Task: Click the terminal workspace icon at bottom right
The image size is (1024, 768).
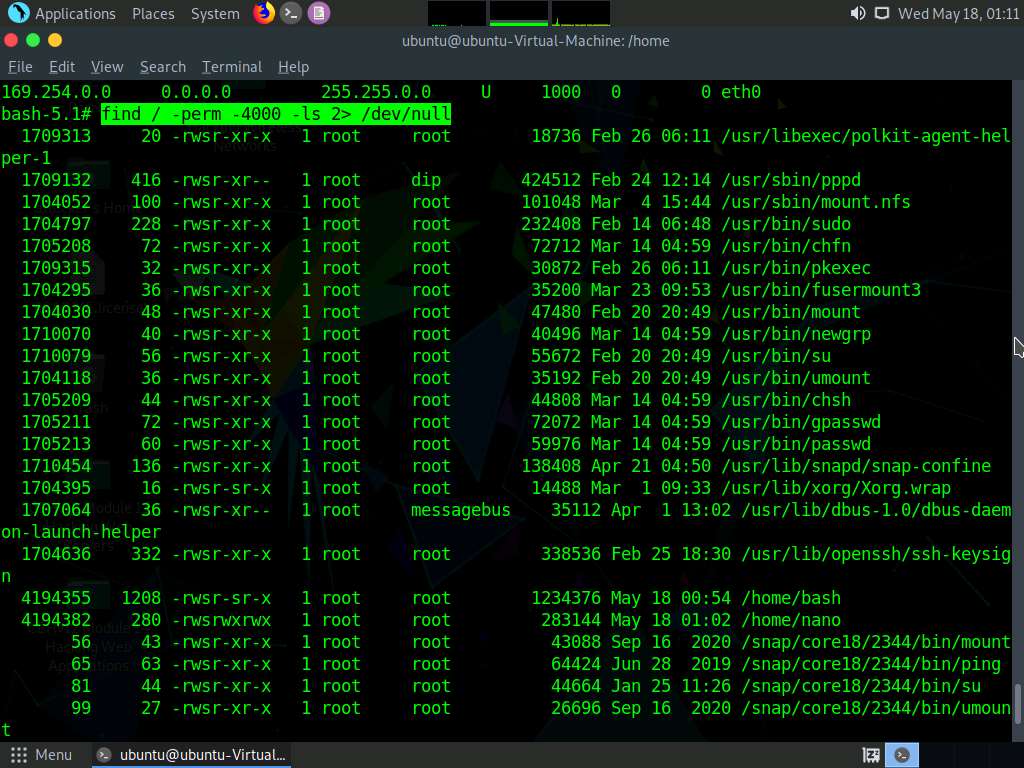Action: tap(902, 755)
